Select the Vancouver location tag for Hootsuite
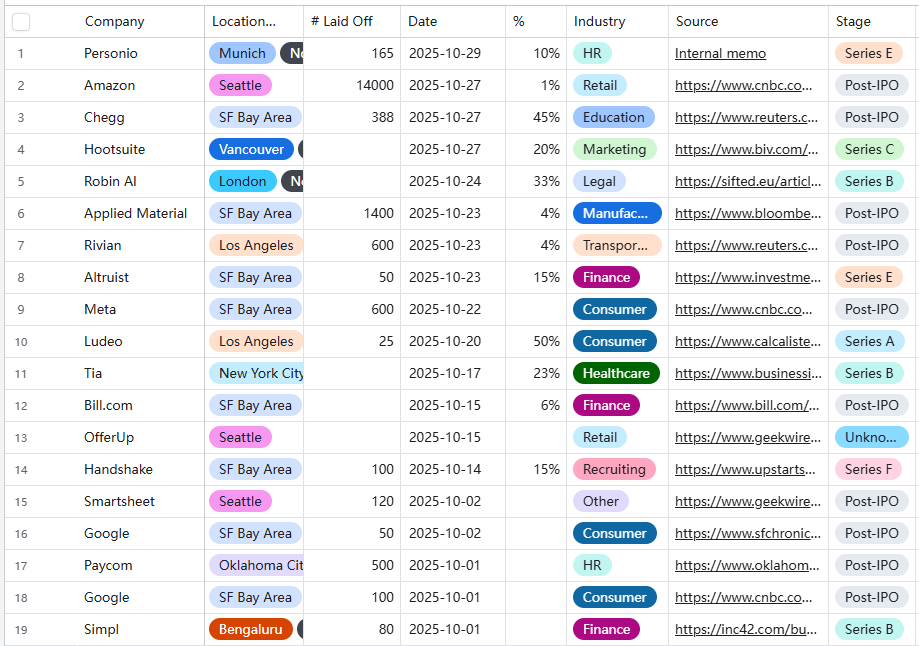This screenshot has width=919, height=646. tap(251, 149)
